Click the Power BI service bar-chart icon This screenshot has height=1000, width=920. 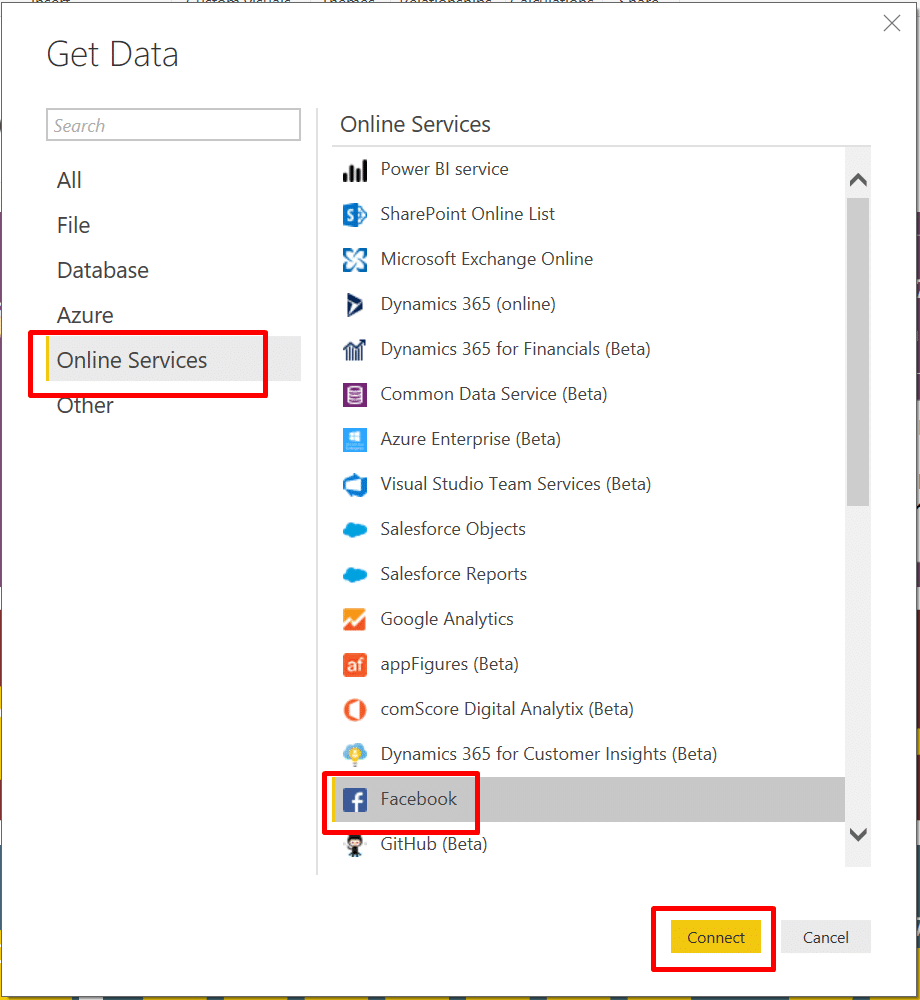[x=354, y=170]
